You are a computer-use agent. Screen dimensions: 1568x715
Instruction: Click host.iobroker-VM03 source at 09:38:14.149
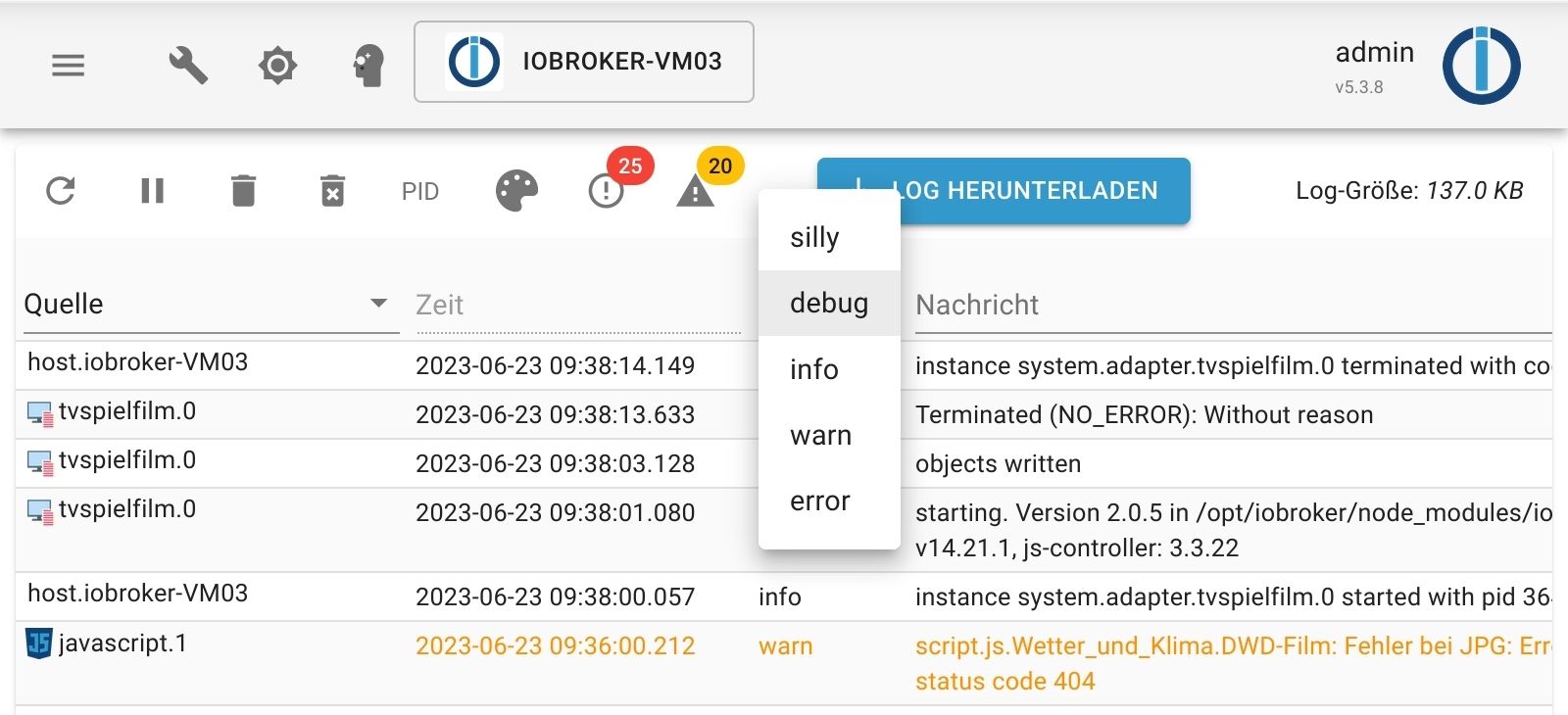click(x=137, y=362)
